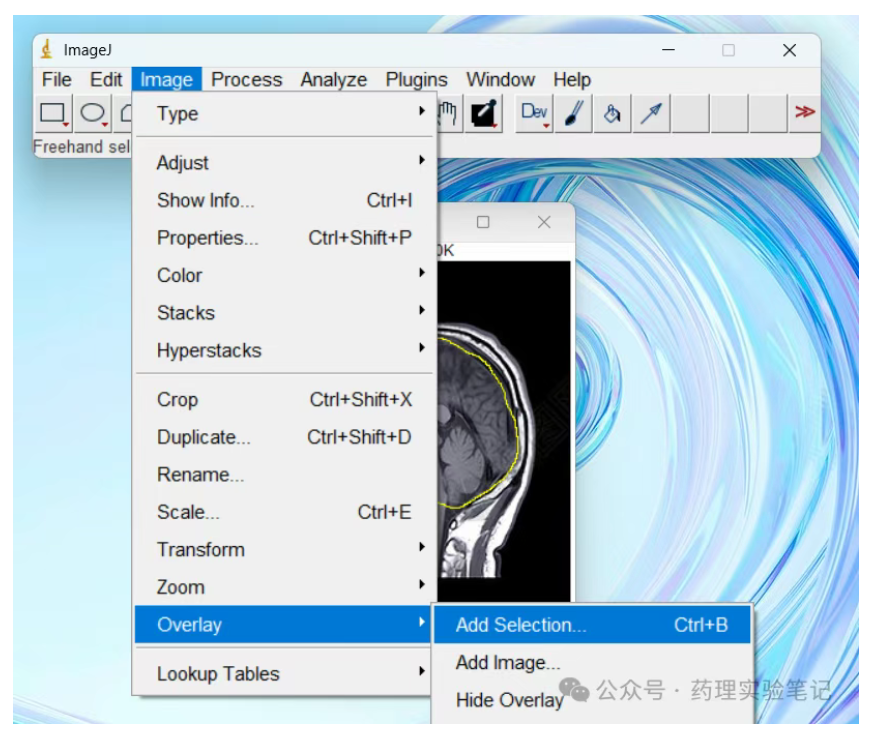
Task: Click Add Image... in Overlay submenu
Action: click(x=593, y=662)
